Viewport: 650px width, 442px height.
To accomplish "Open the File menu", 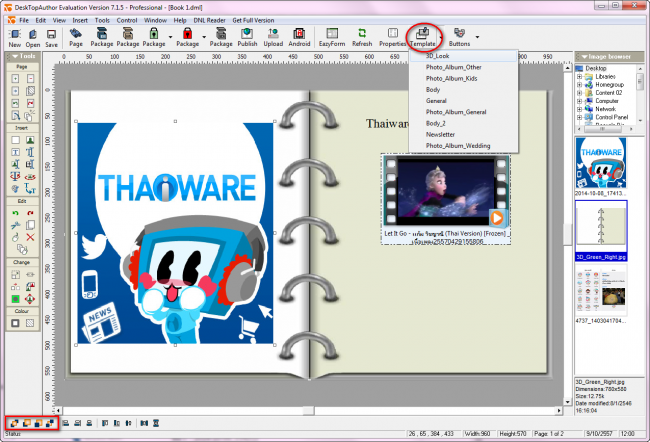I will click(x=24, y=20).
